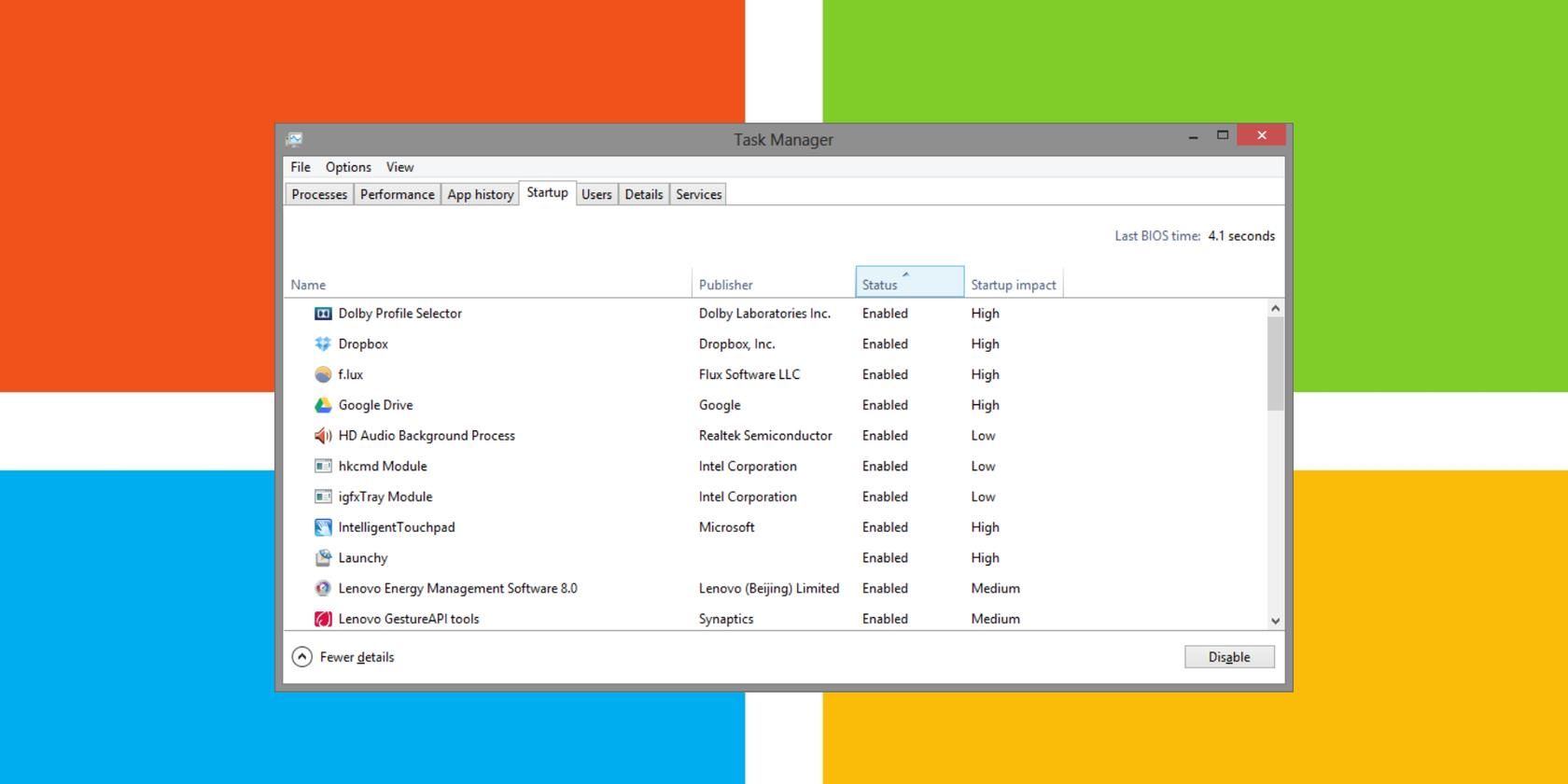Select the IntelligentTouchpad icon

point(323,527)
